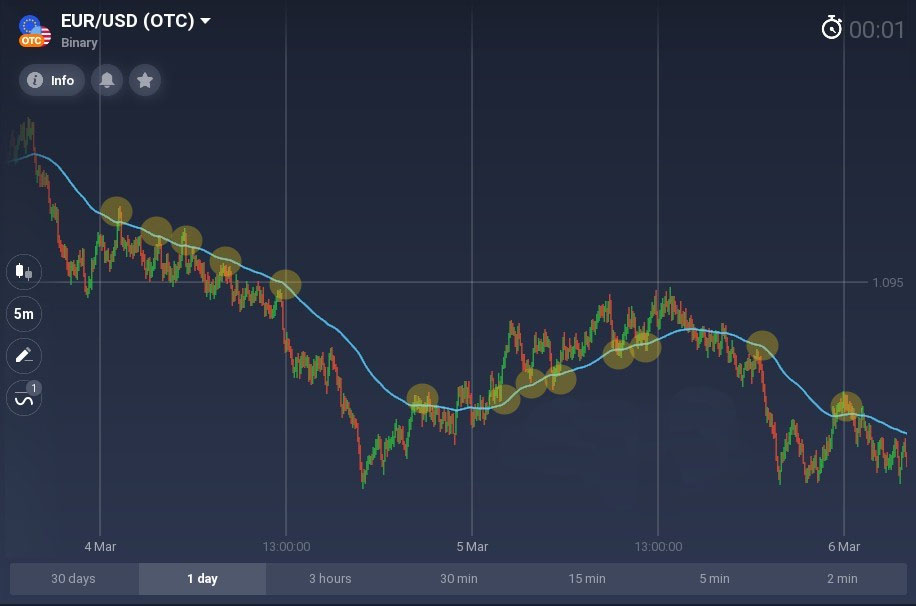916x606 pixels.
Task: Select the 15 min range
Action: (587, 579)
